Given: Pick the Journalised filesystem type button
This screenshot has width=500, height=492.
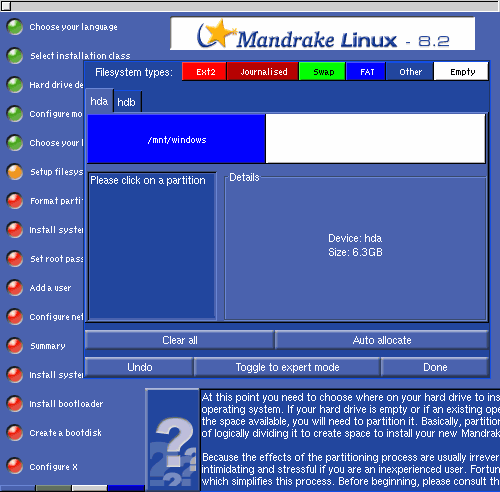Looking at the screenshot, I should 263,71.
